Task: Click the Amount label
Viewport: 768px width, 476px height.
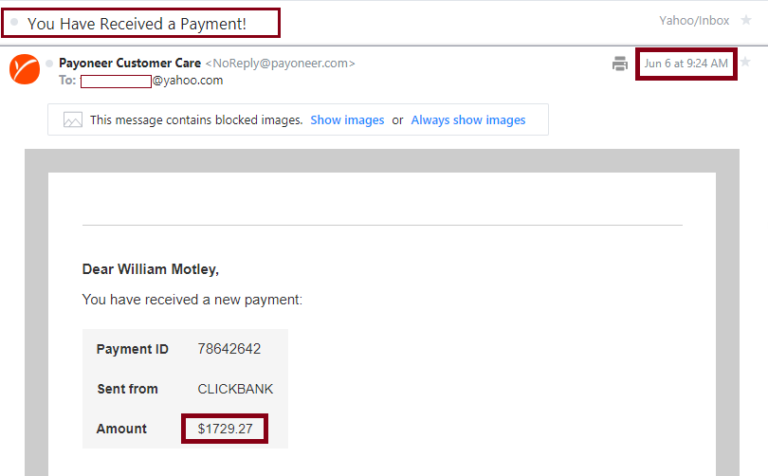Action: coord(121,429)
